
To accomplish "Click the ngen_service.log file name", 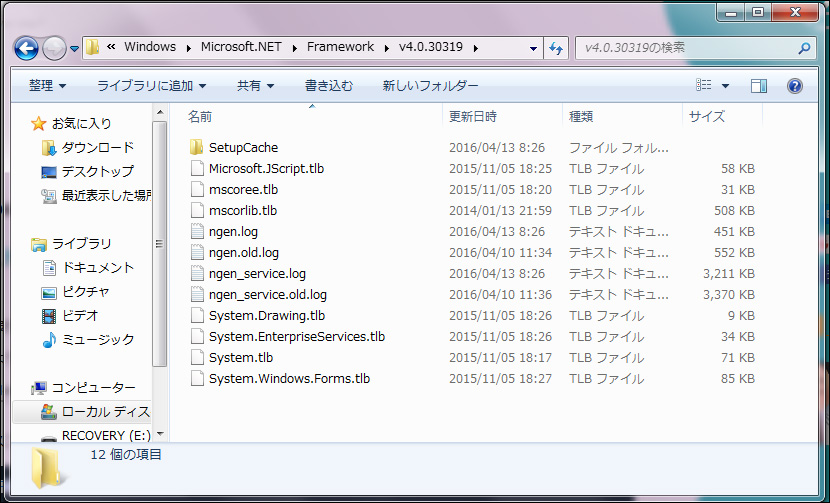I will coord(257,274).
